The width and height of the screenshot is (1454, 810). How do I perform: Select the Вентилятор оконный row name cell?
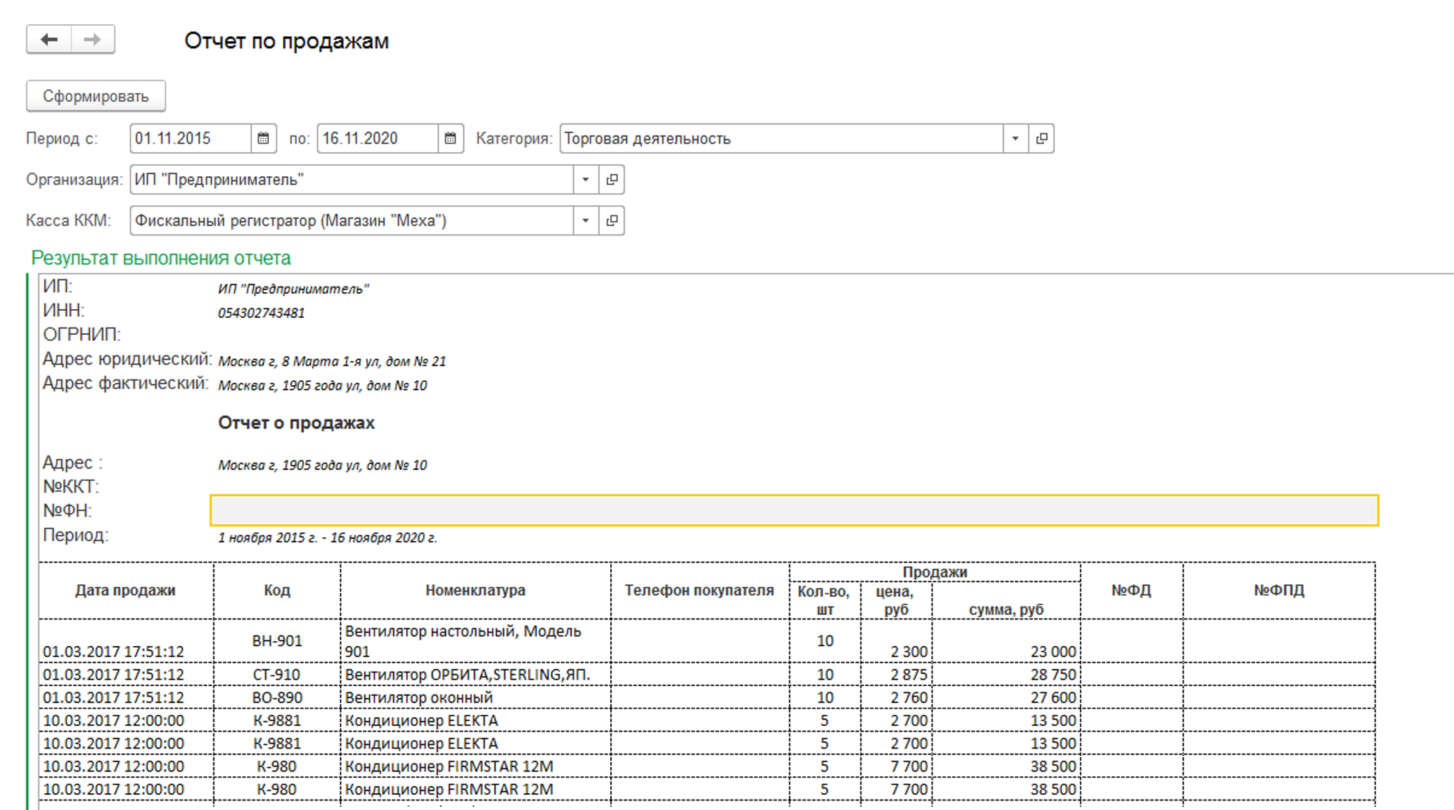point(475,698)
